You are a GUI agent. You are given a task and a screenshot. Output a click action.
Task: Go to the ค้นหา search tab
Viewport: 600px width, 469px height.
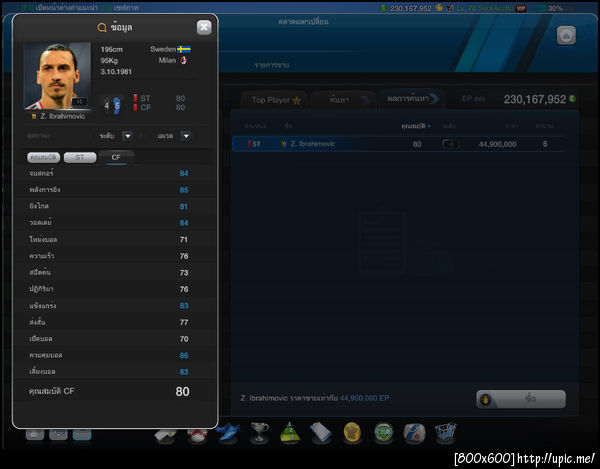point(342,100)
